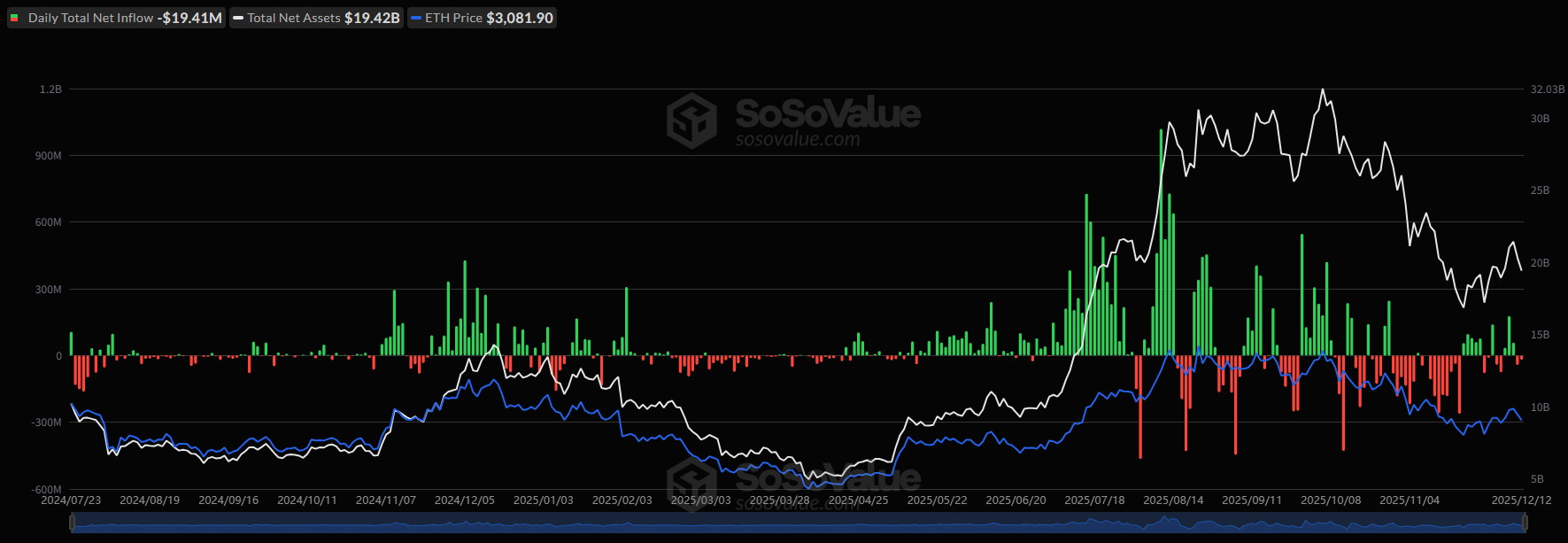Click the green-red Daily Net Inflow legend marker
This screenshot has height=543, width=1568.
[x=14, y=18]
